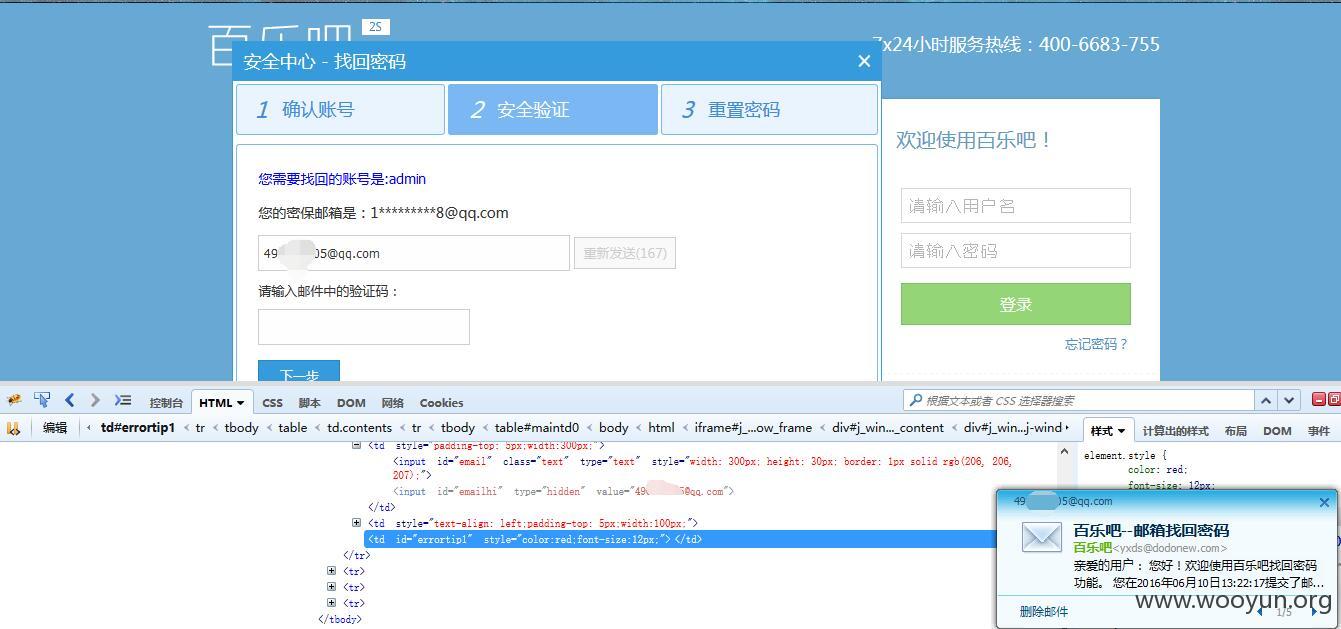Open the Firebug bug icon menu
The width and height of the screenshot is (1341, 629).
[14, 400]
